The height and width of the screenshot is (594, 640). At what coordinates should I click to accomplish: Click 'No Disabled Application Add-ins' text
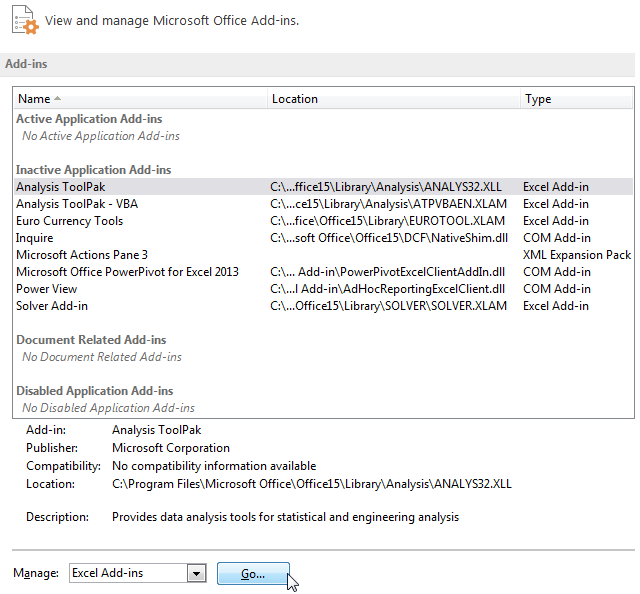pos(108,408)
